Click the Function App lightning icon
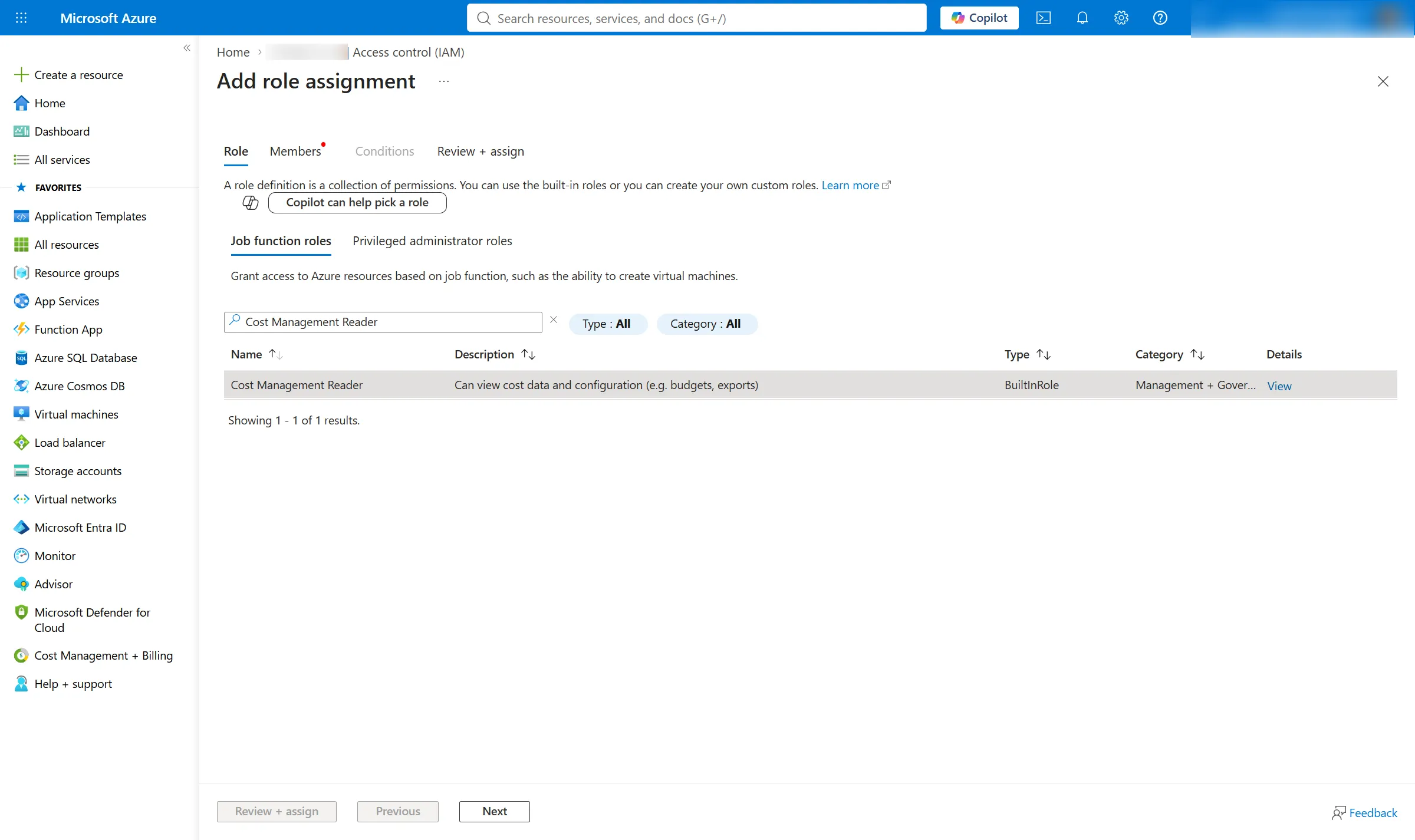Image resolution: width=1415 pixels, height=840 pixels. [21, 330]
